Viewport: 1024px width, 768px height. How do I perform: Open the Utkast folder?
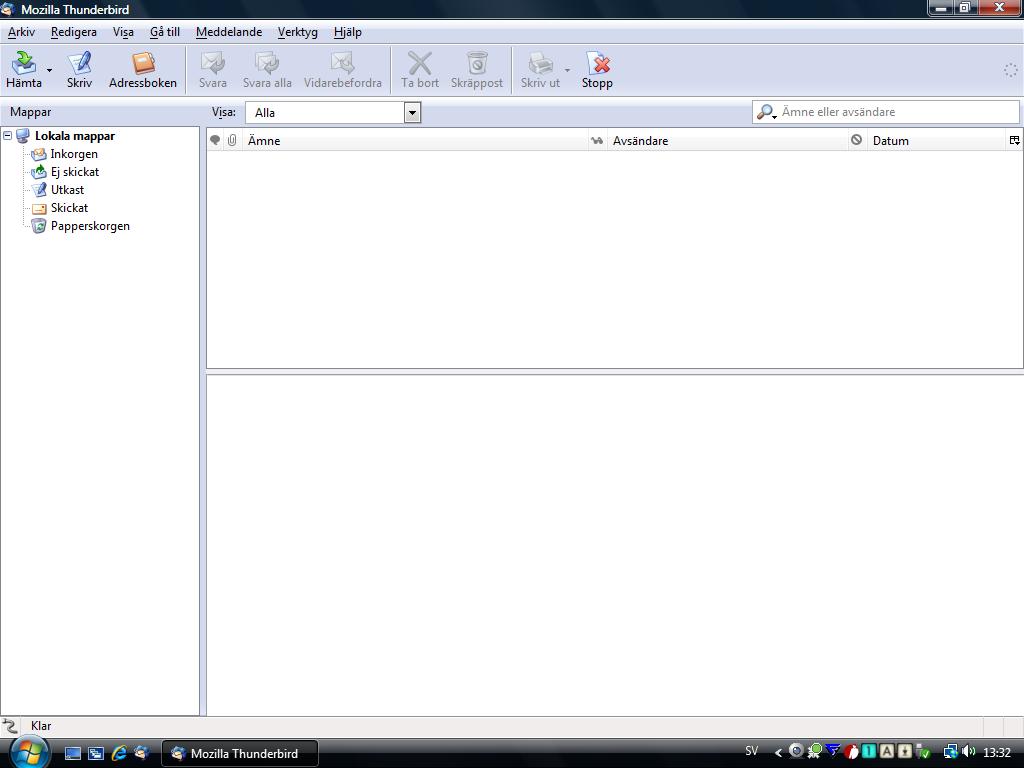click(x=67, y=190)
